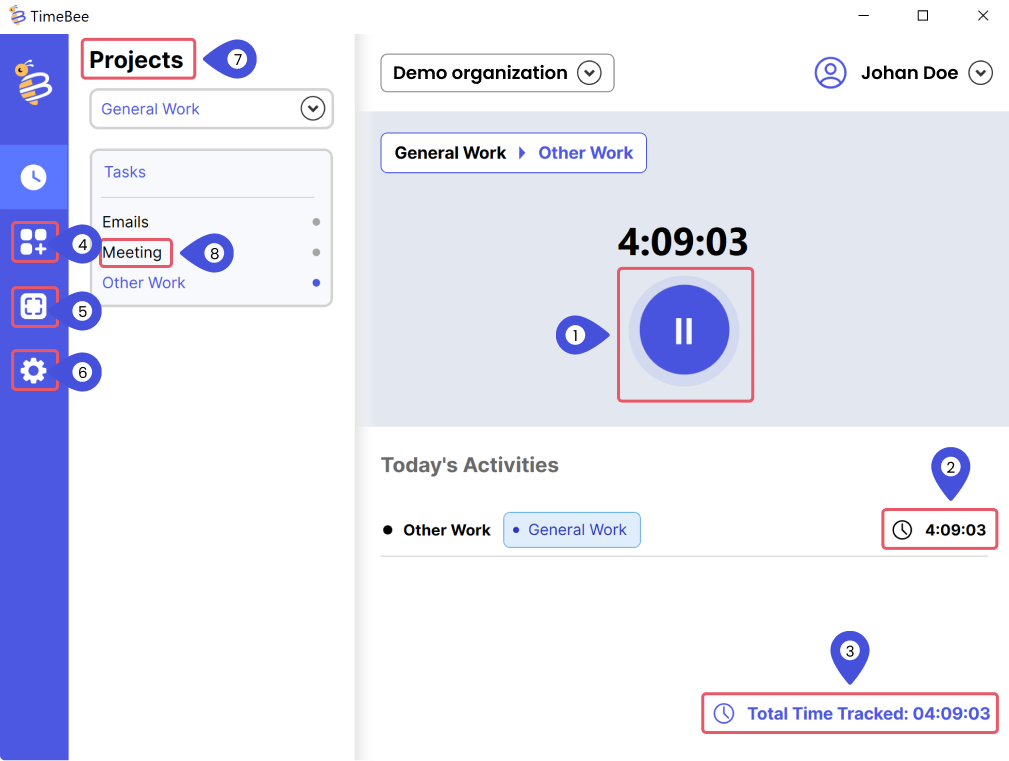Select Other Work in the breadcrumb
The image size is (1009, 761).
click(x=586, y=152)
